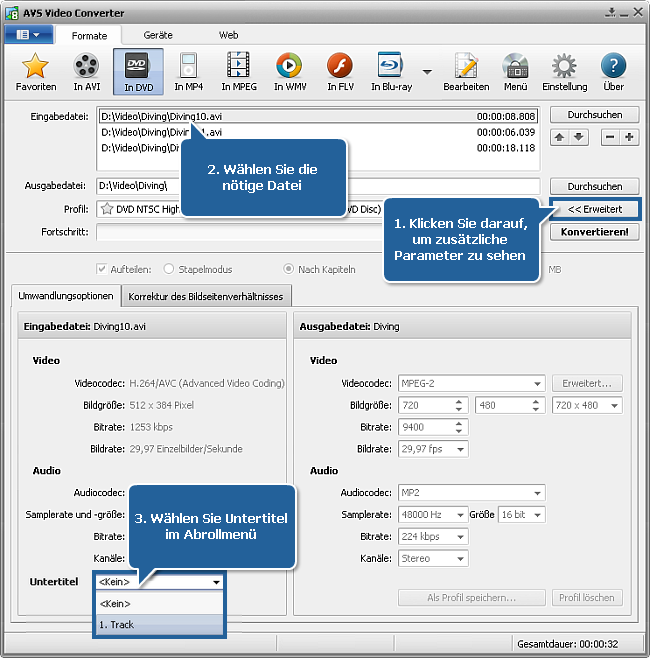Open the Über help icon
This screenshot has width=650, height=658.
pos(613,71)
